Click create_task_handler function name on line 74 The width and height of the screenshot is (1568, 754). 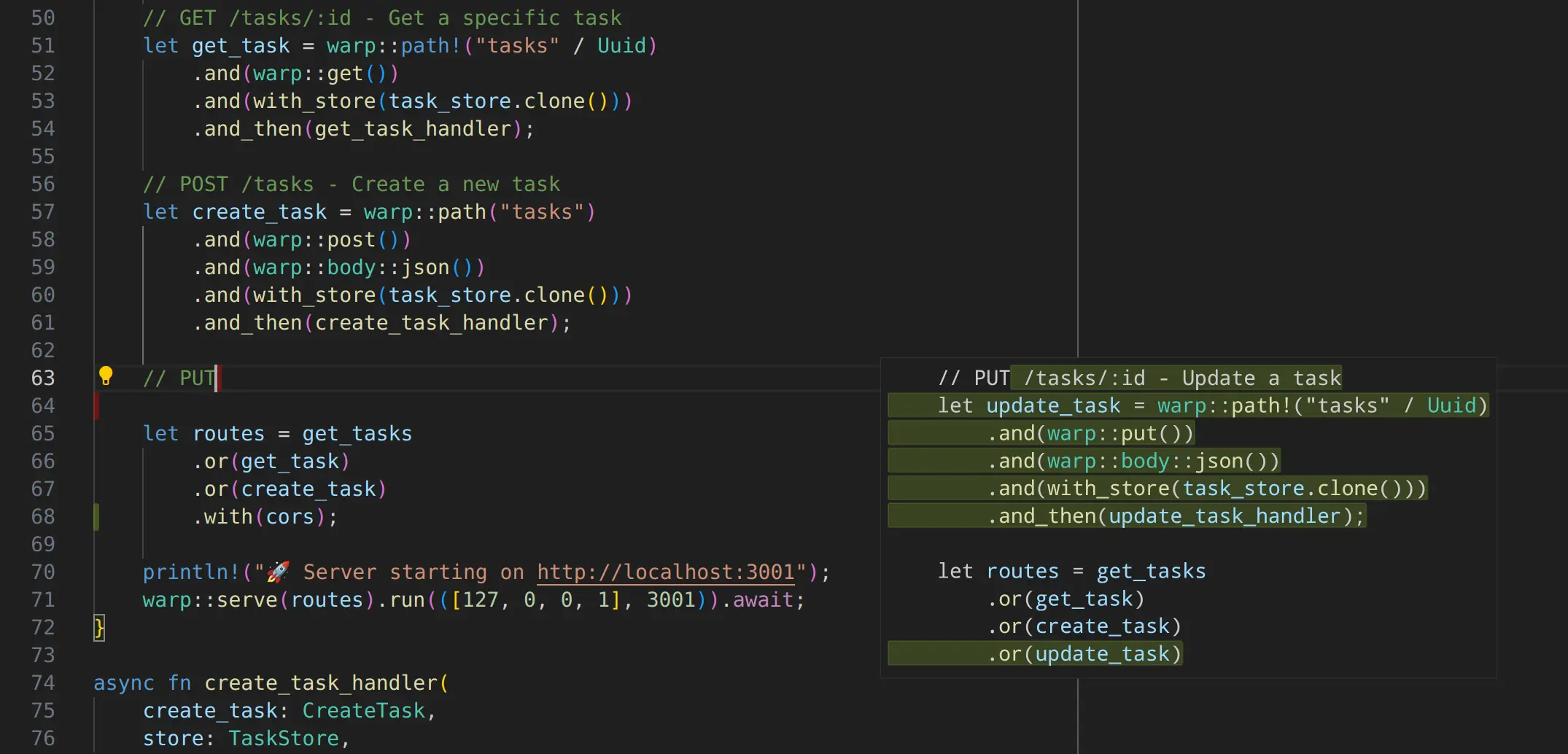[324, 683]
